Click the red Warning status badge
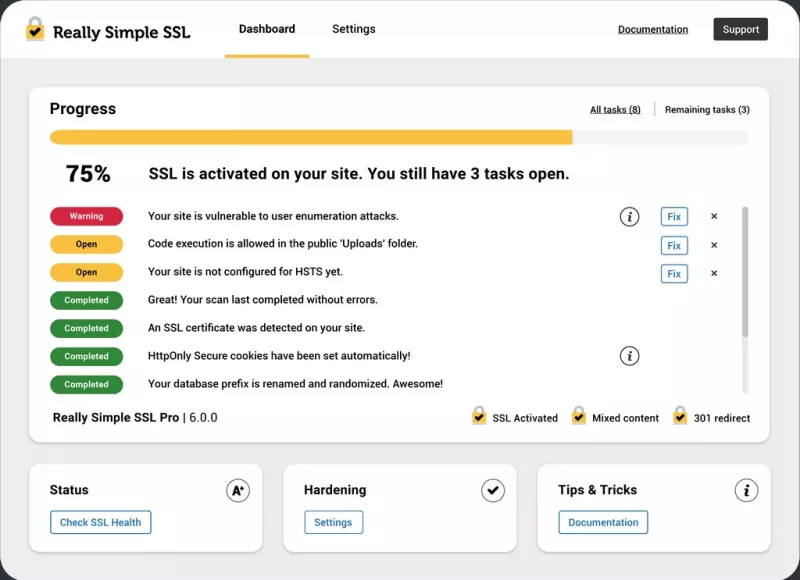Screen dimensions: 800x580 point(86,216)
